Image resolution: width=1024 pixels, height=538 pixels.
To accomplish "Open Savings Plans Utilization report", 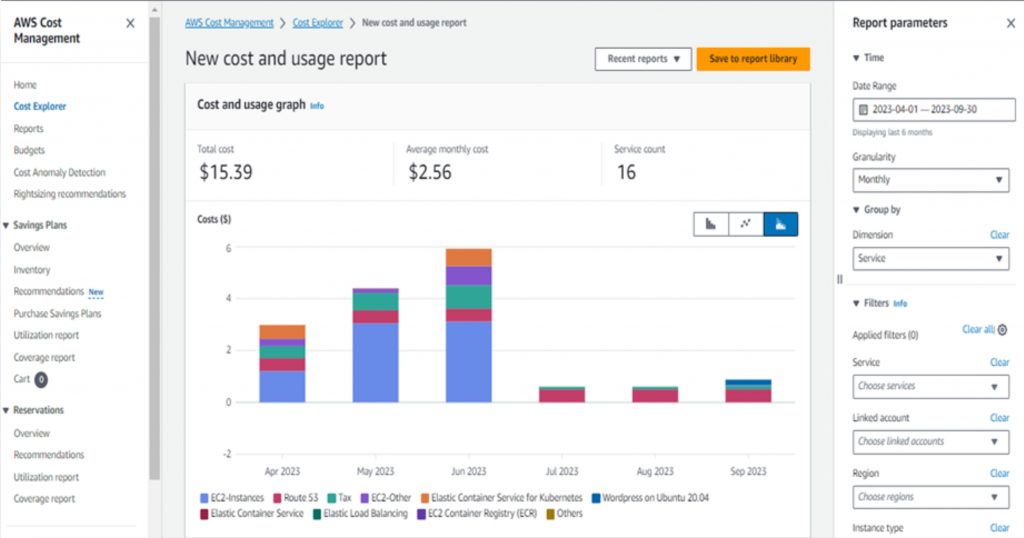I will [x=46, y=336].
